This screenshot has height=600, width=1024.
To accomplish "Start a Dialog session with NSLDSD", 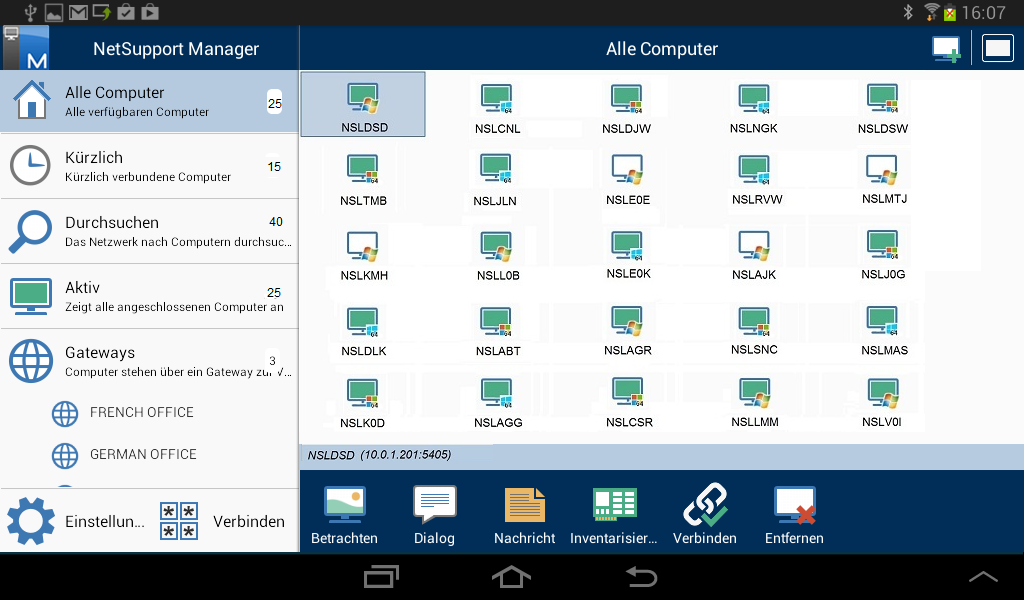I will (x=433, y=510).
